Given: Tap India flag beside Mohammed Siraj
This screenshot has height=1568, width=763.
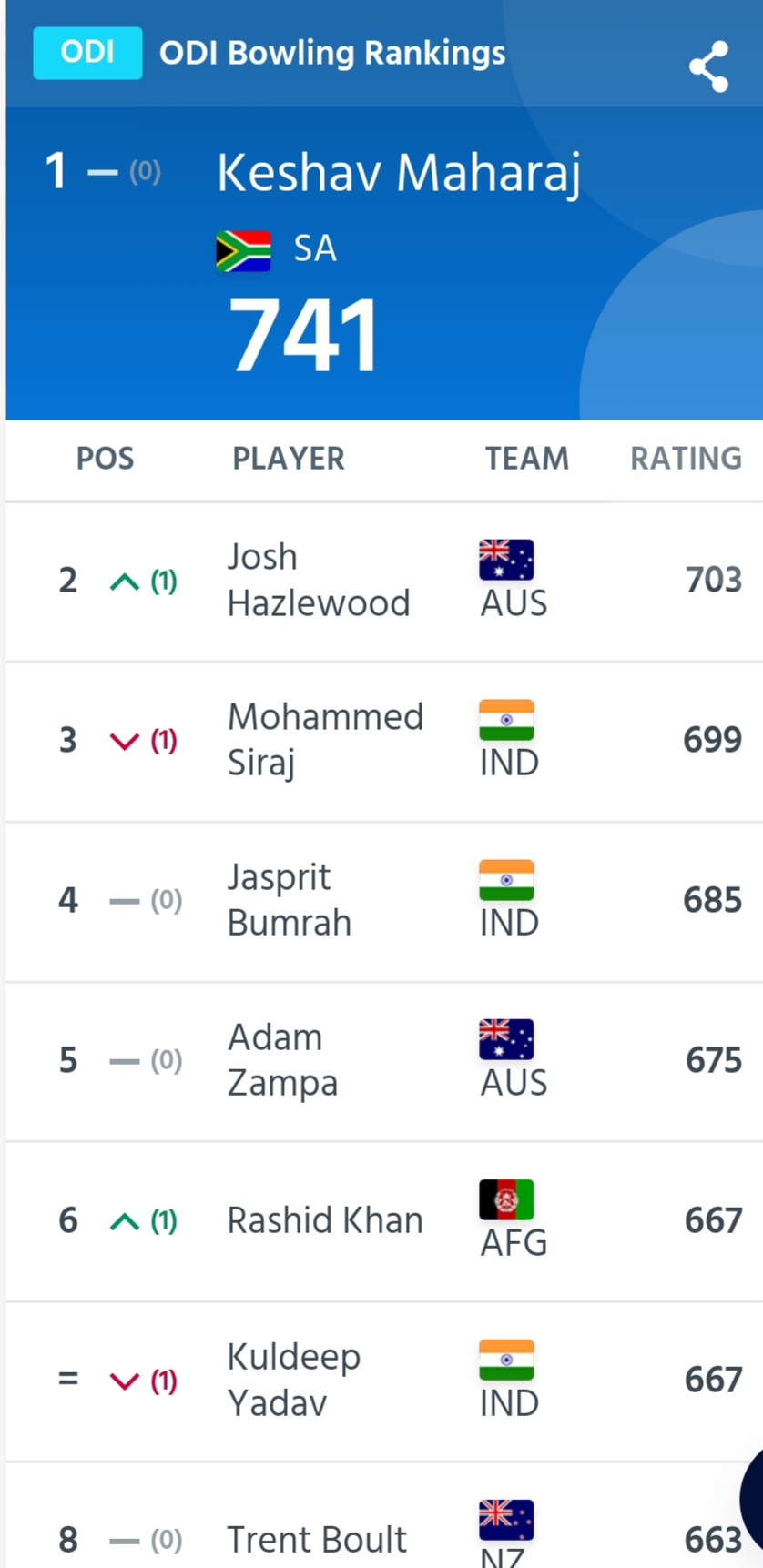Looking at the screenshot, I should pyautogui.click(x=506, y=720).
